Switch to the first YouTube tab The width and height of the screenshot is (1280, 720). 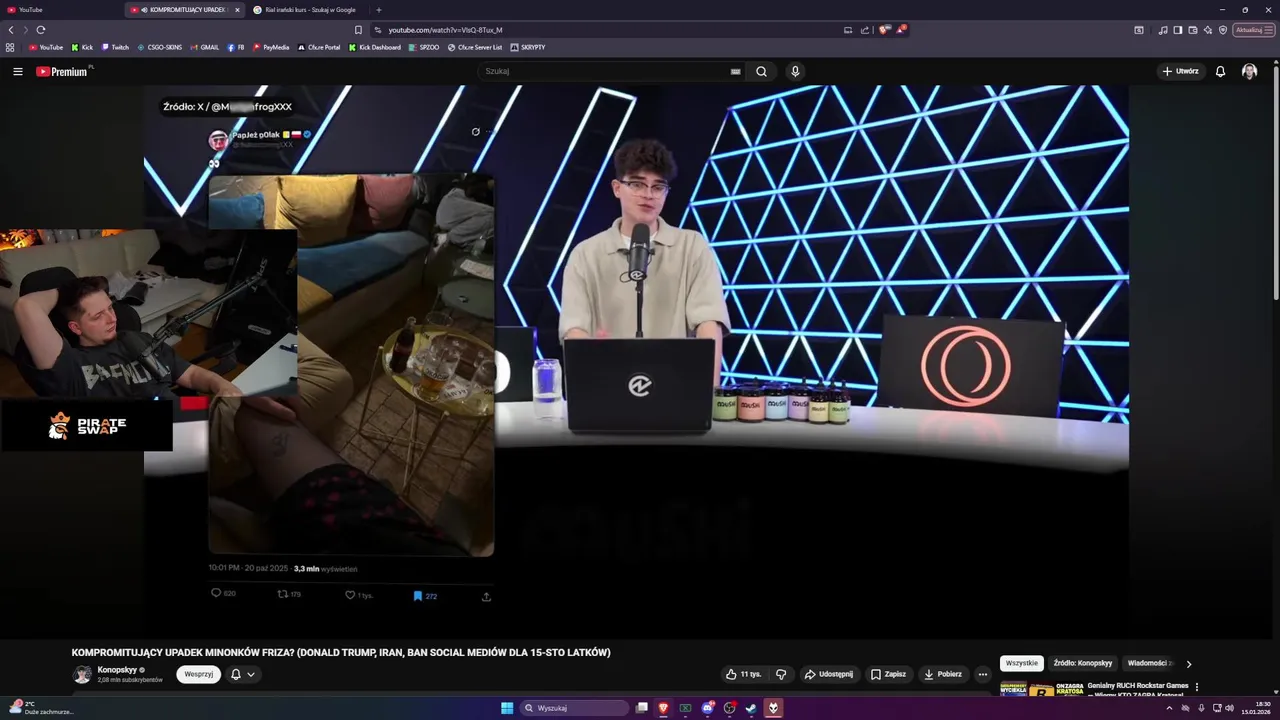[62, 10]
